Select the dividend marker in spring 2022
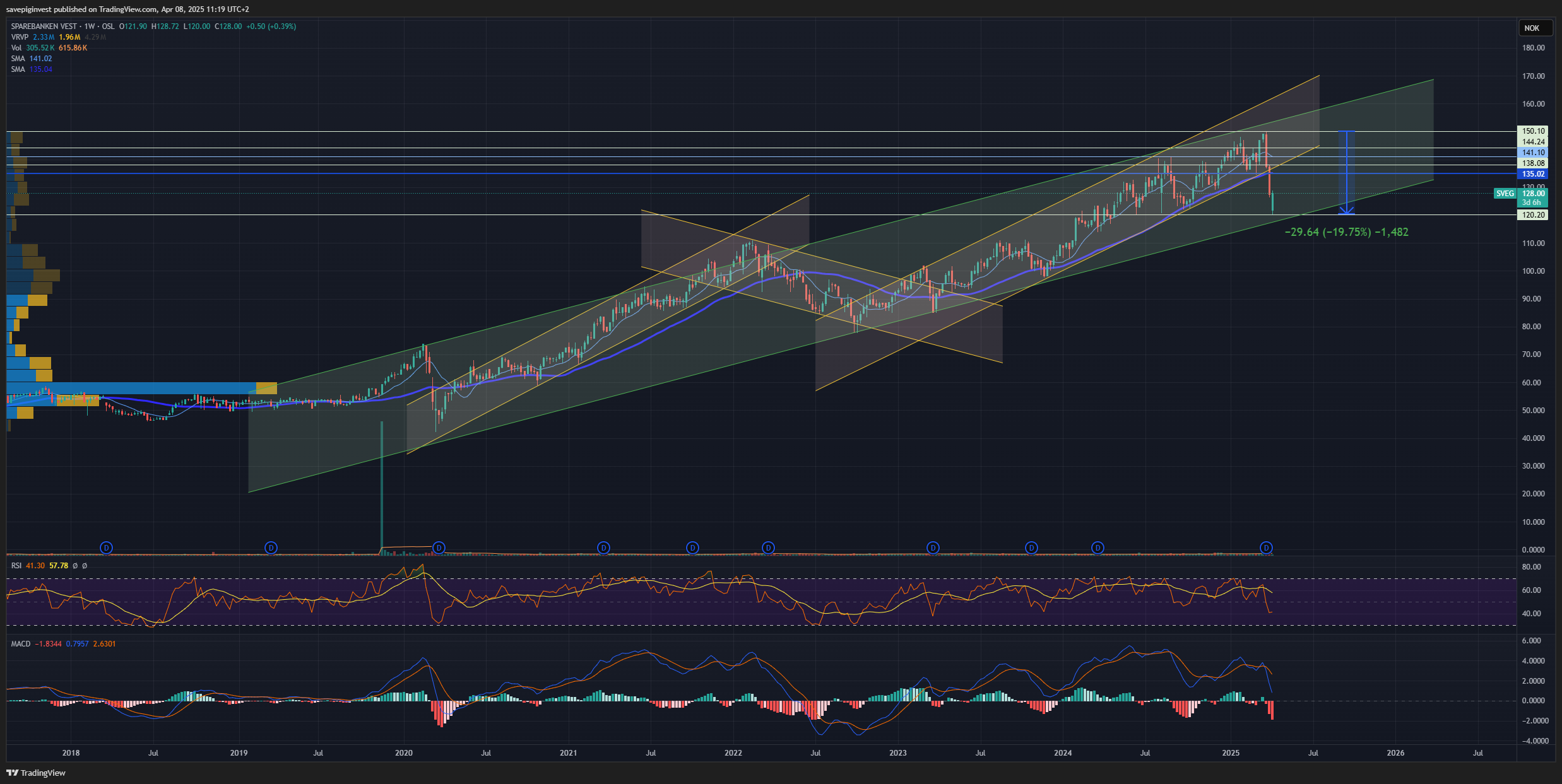 point(768,547)
